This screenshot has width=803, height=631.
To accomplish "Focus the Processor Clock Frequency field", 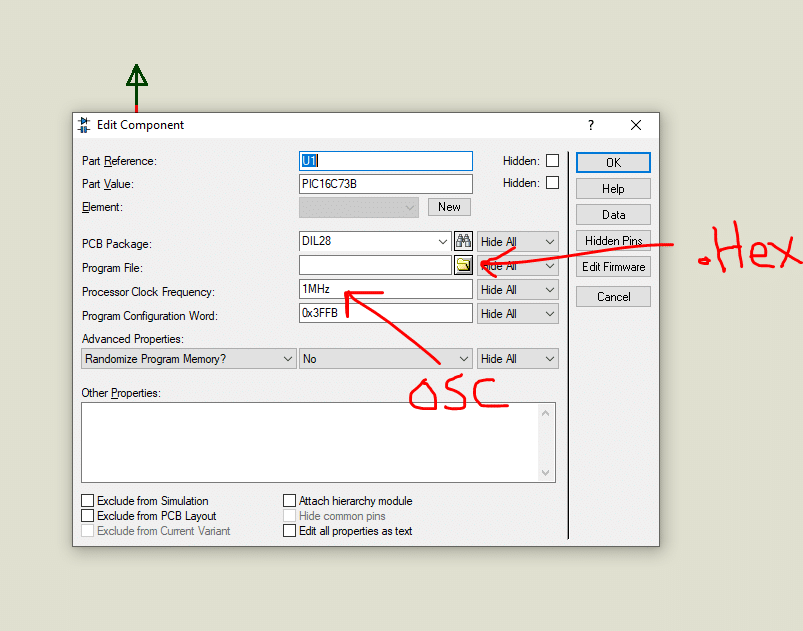I will [386, 289].
